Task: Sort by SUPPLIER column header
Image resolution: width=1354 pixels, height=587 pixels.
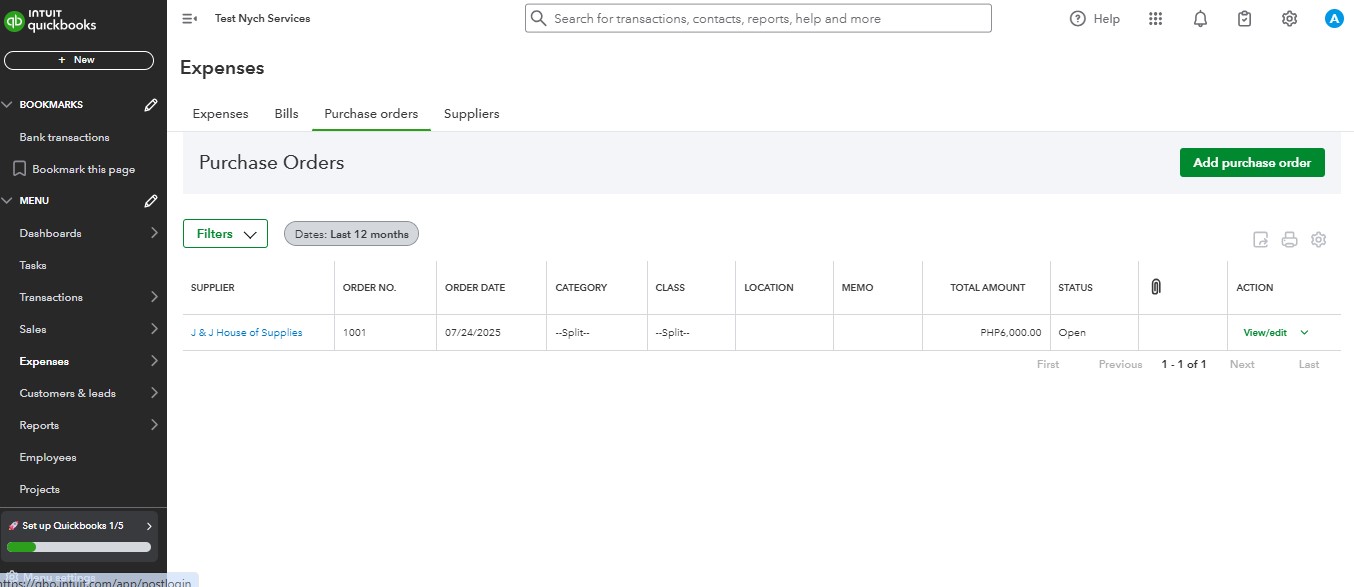Action: (x=213, y=287)
